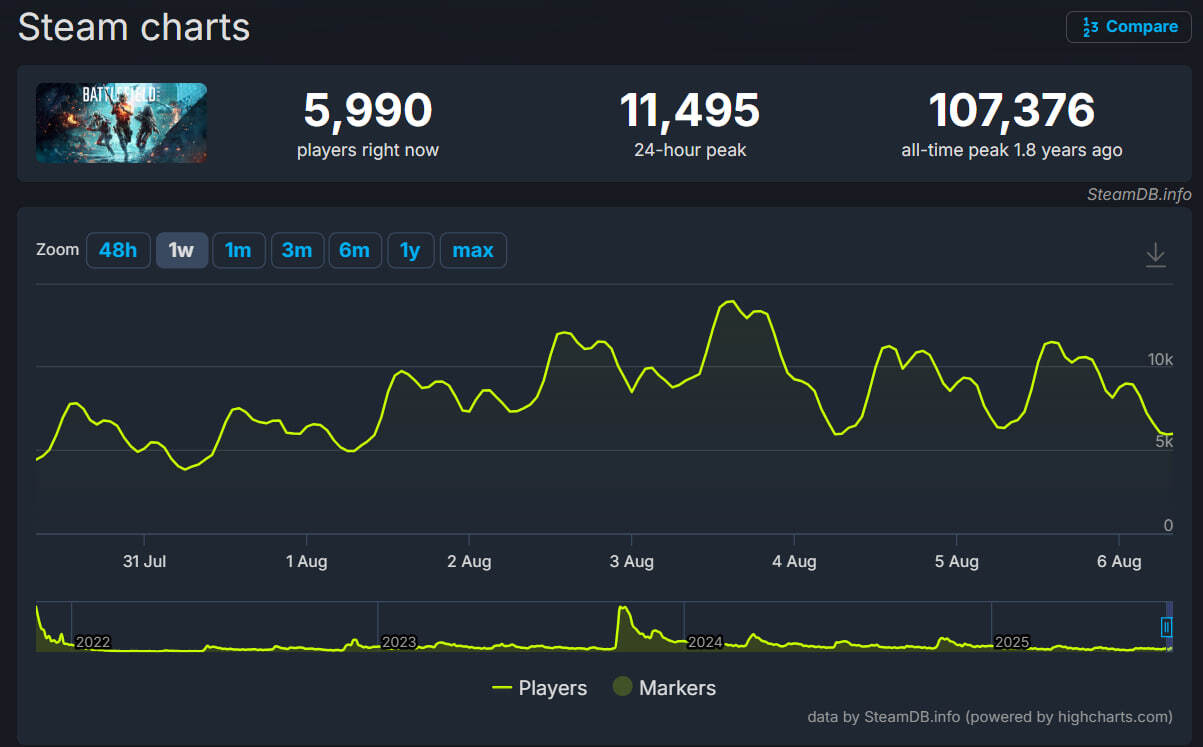Show full history with max zoom
Screen dimensions: 1203x747
pos(473,250)
